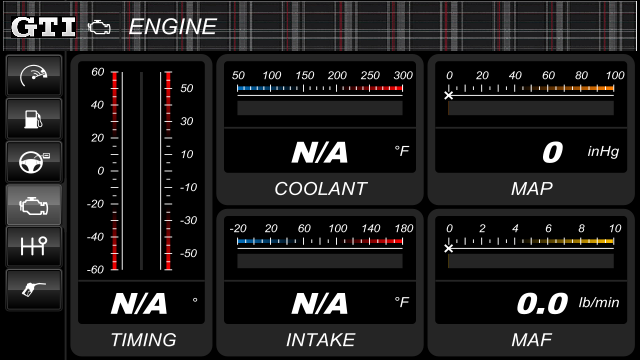This screenshot has width=640, height=360.
Task: Click the intake temperature scale bar
Action: pyautogui.click(x=320, y=241)
